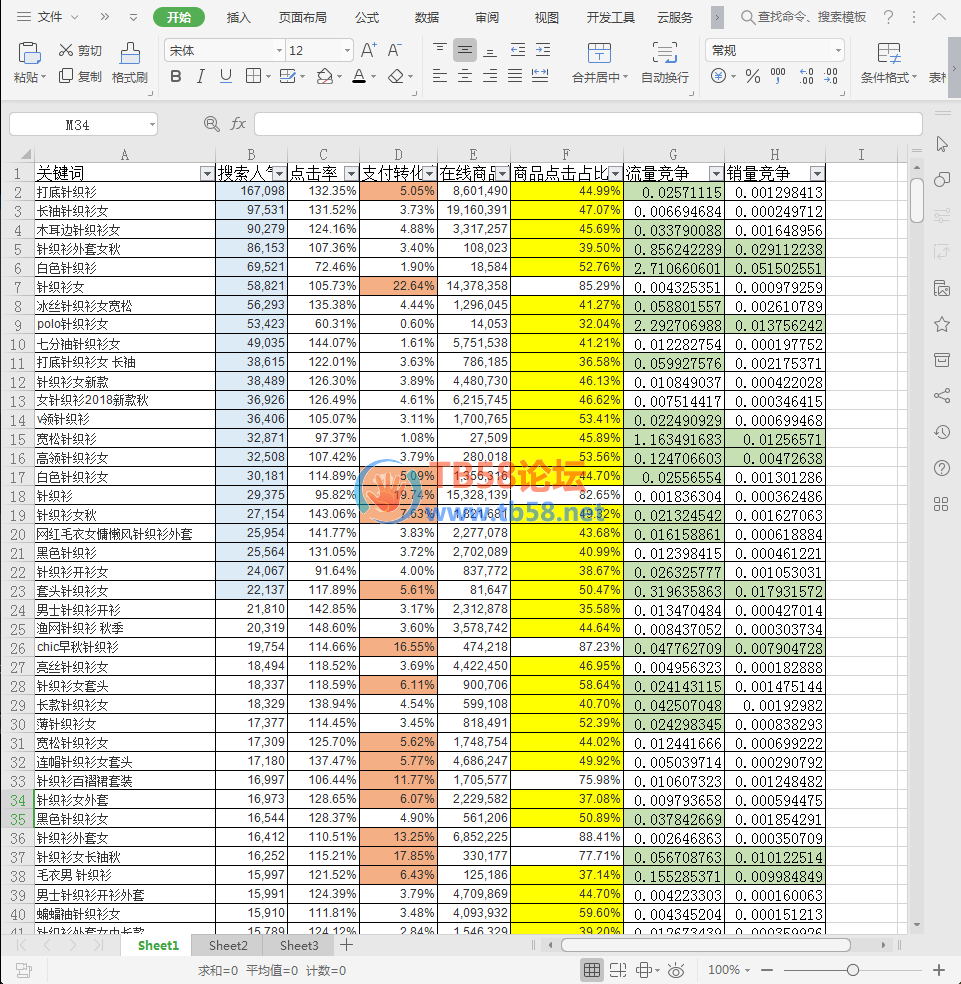The width and height of the screenshot is (961, 984).
Task: Open the number format dropdown showing 常规
Action: point(837,51)
